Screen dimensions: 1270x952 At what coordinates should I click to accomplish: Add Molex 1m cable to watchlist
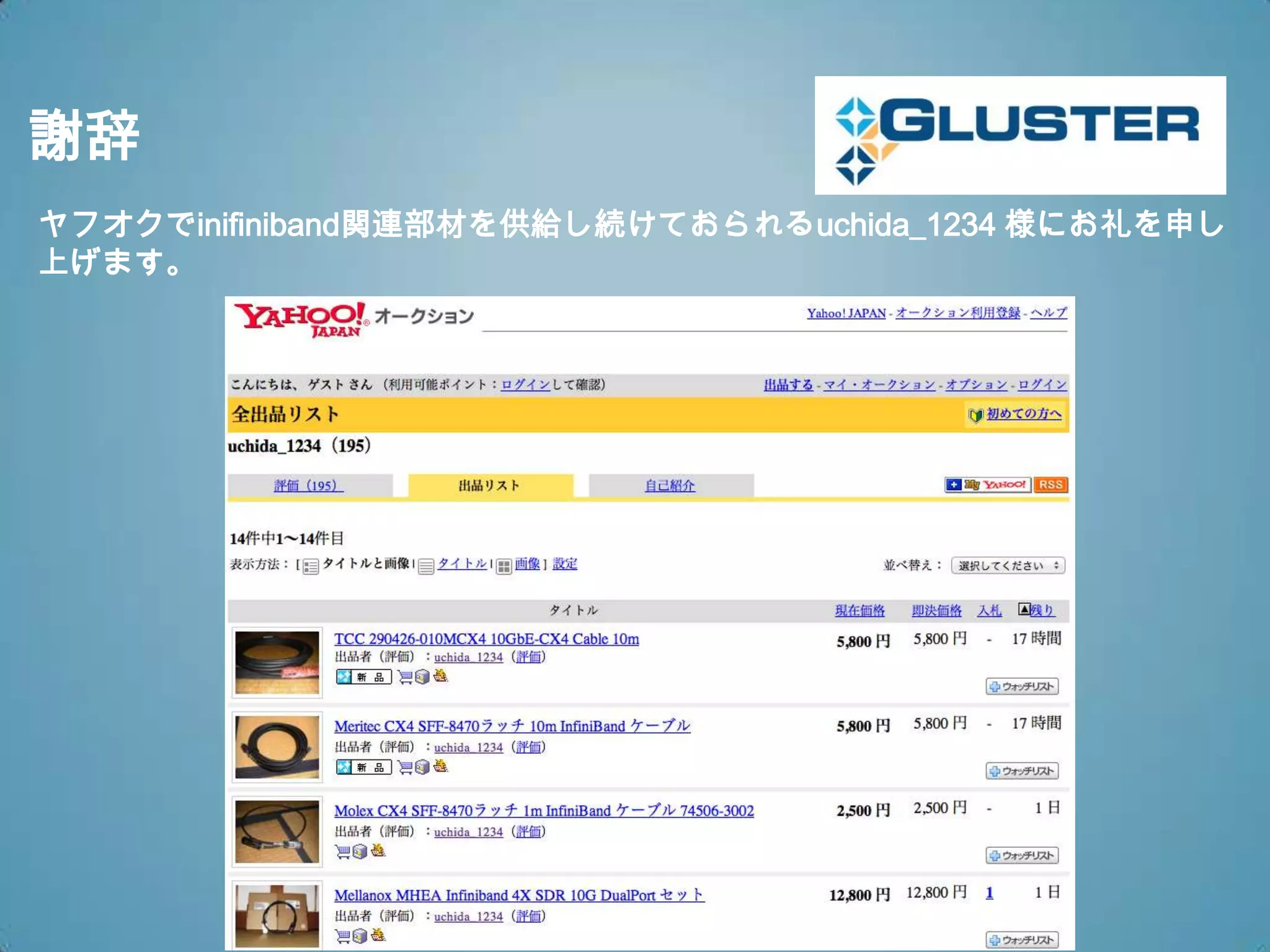coord(1022,855)
